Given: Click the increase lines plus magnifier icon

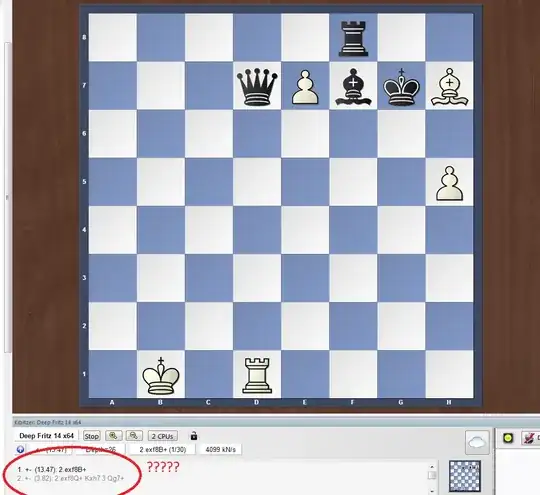Looking at the screenshot, I should [x=113, y=436].
